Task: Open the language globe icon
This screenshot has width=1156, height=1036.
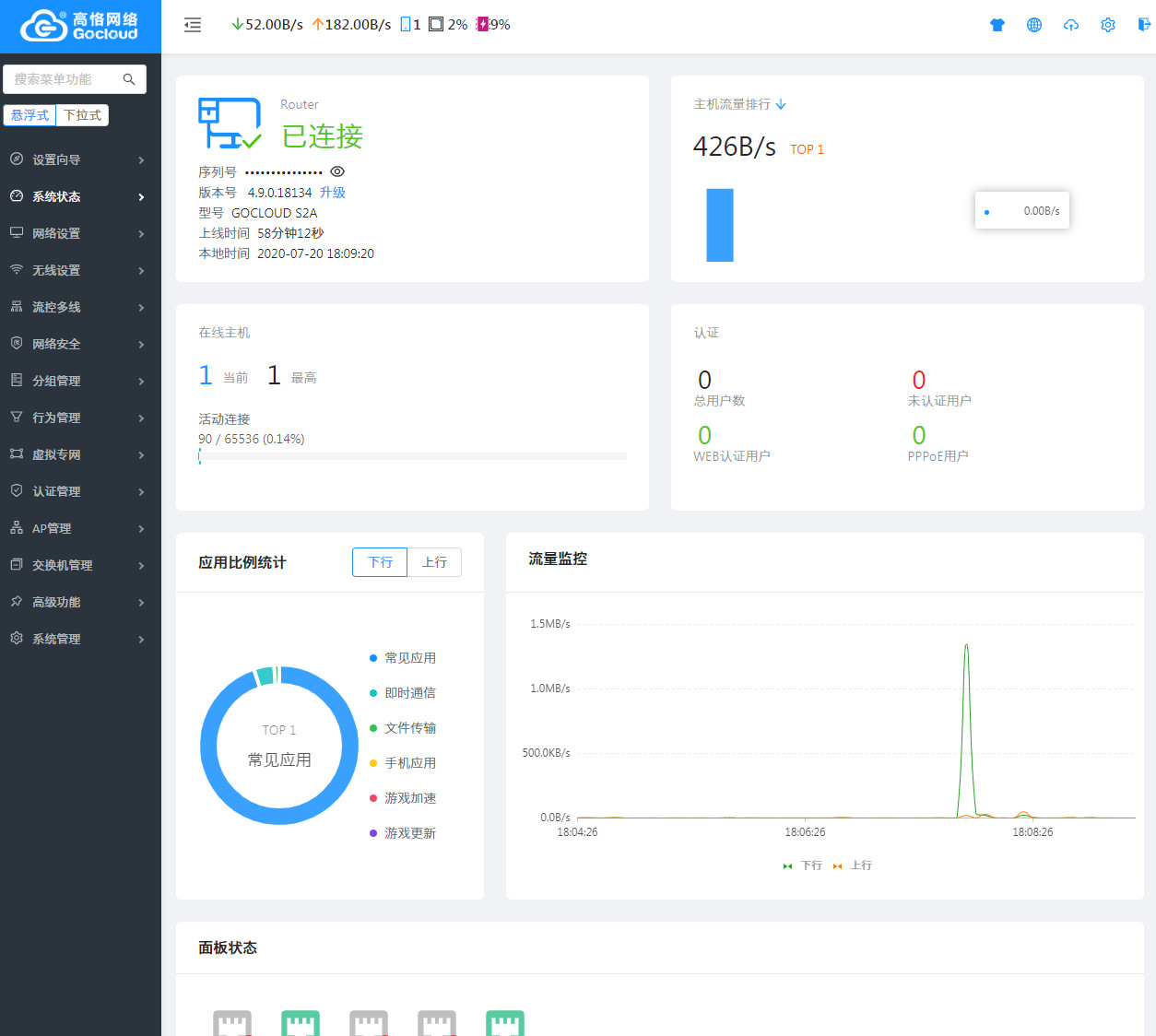Action: pos(1034,25)
